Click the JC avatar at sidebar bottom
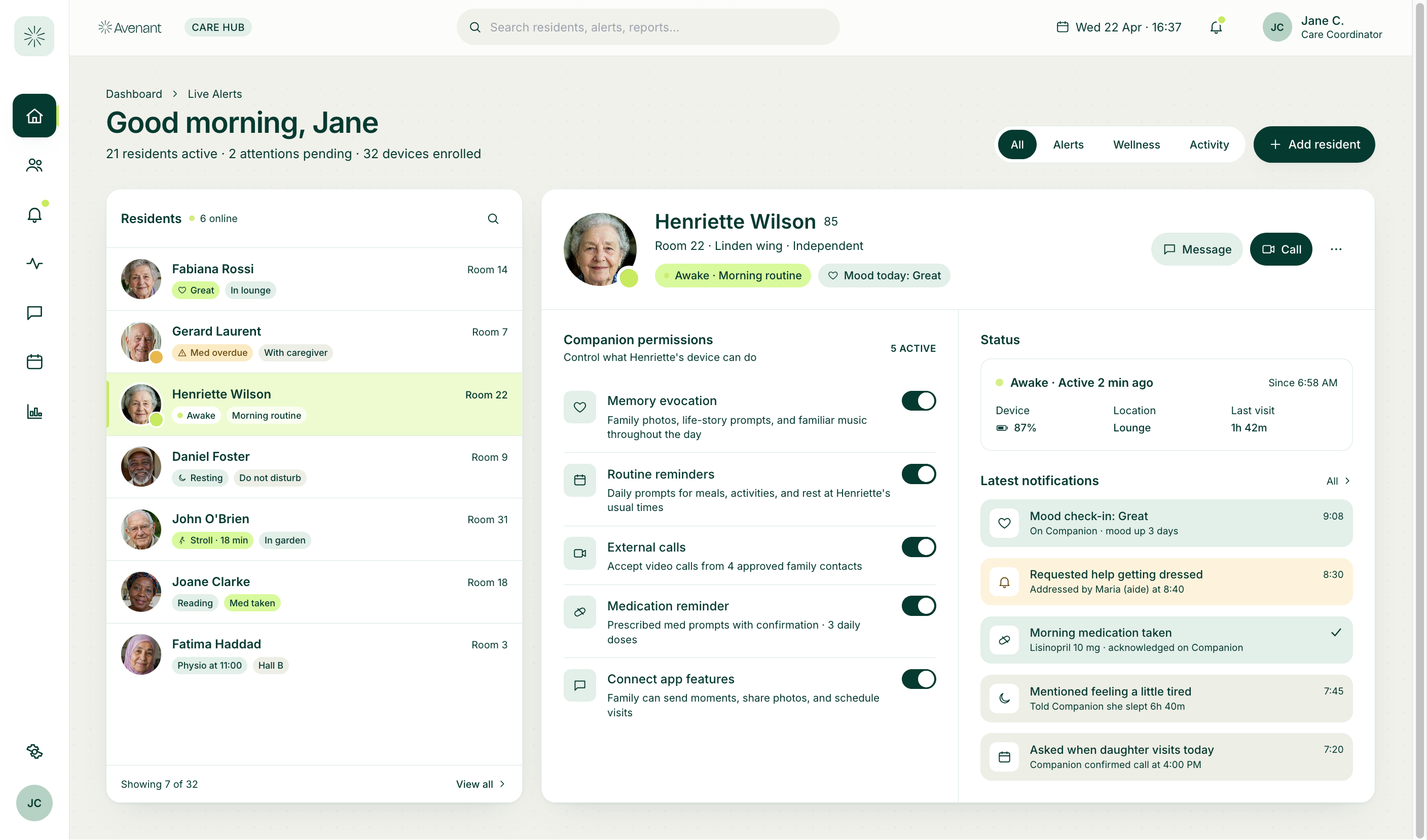Viewport: 1427px width, 840px height. point(34,803)
